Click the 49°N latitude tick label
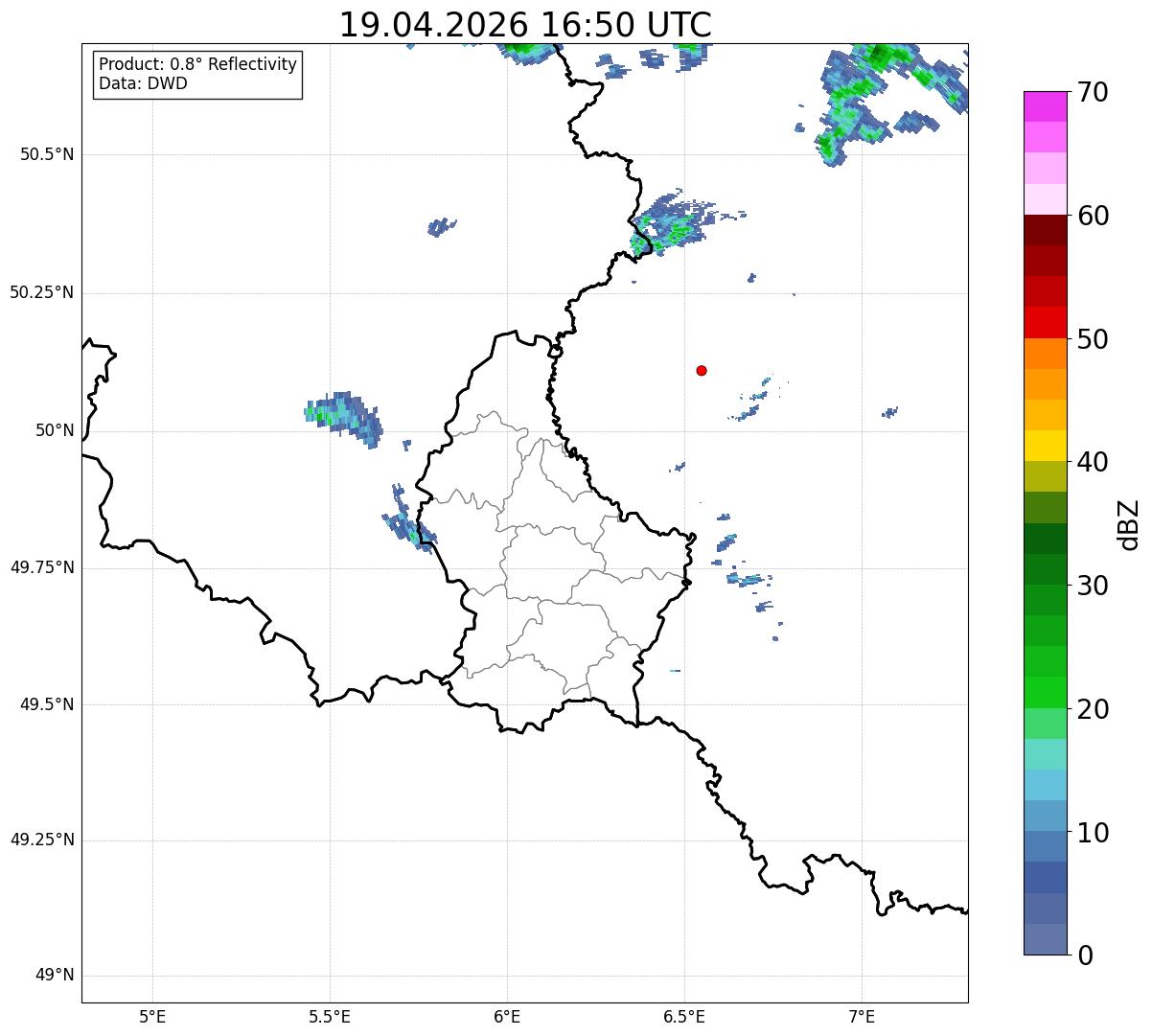This screenshot has width=1152, height=1036. click(55, 976)
